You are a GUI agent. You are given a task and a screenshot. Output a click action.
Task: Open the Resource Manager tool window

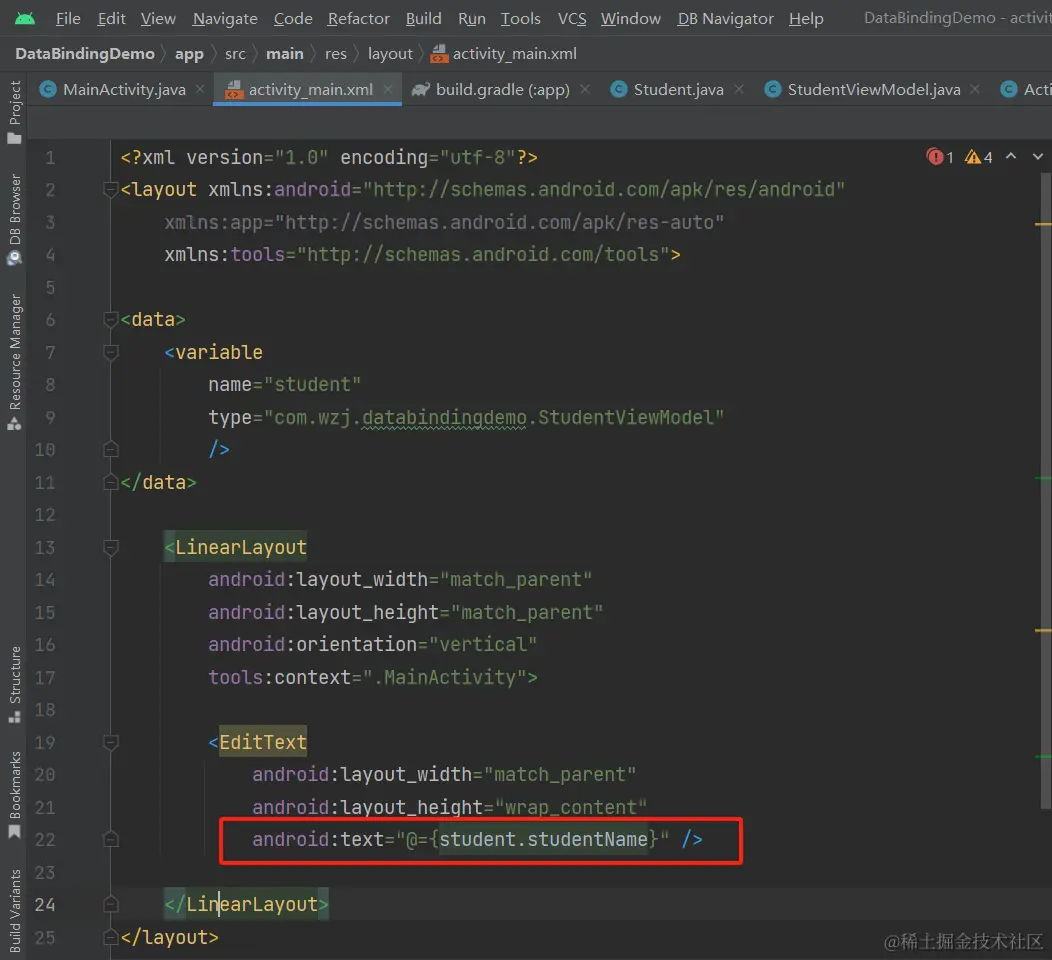[x=14, y=362]
